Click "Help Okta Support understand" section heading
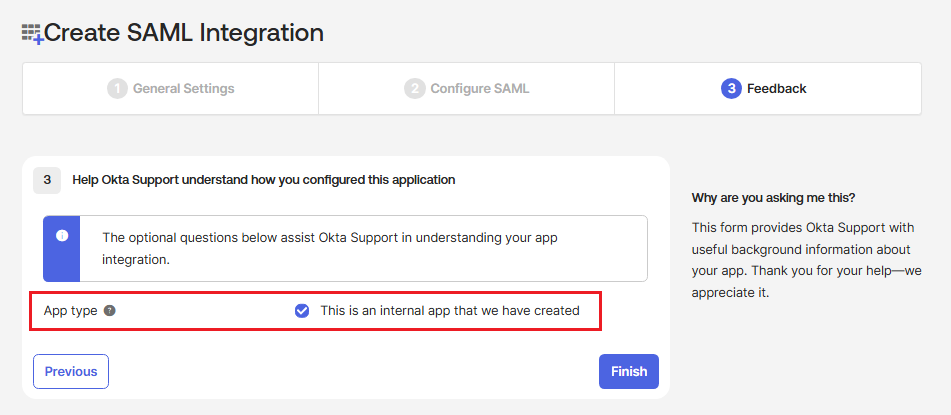This screenshot has height=415, width=951. (264, 180)
